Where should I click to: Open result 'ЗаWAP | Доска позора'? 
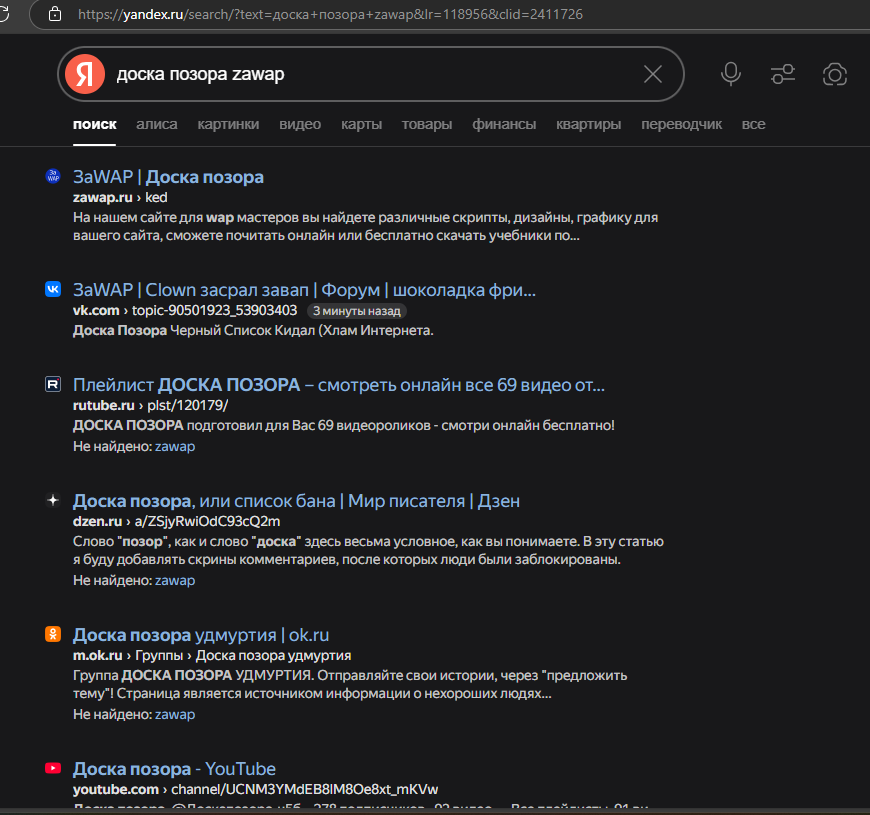pos(168,177)
